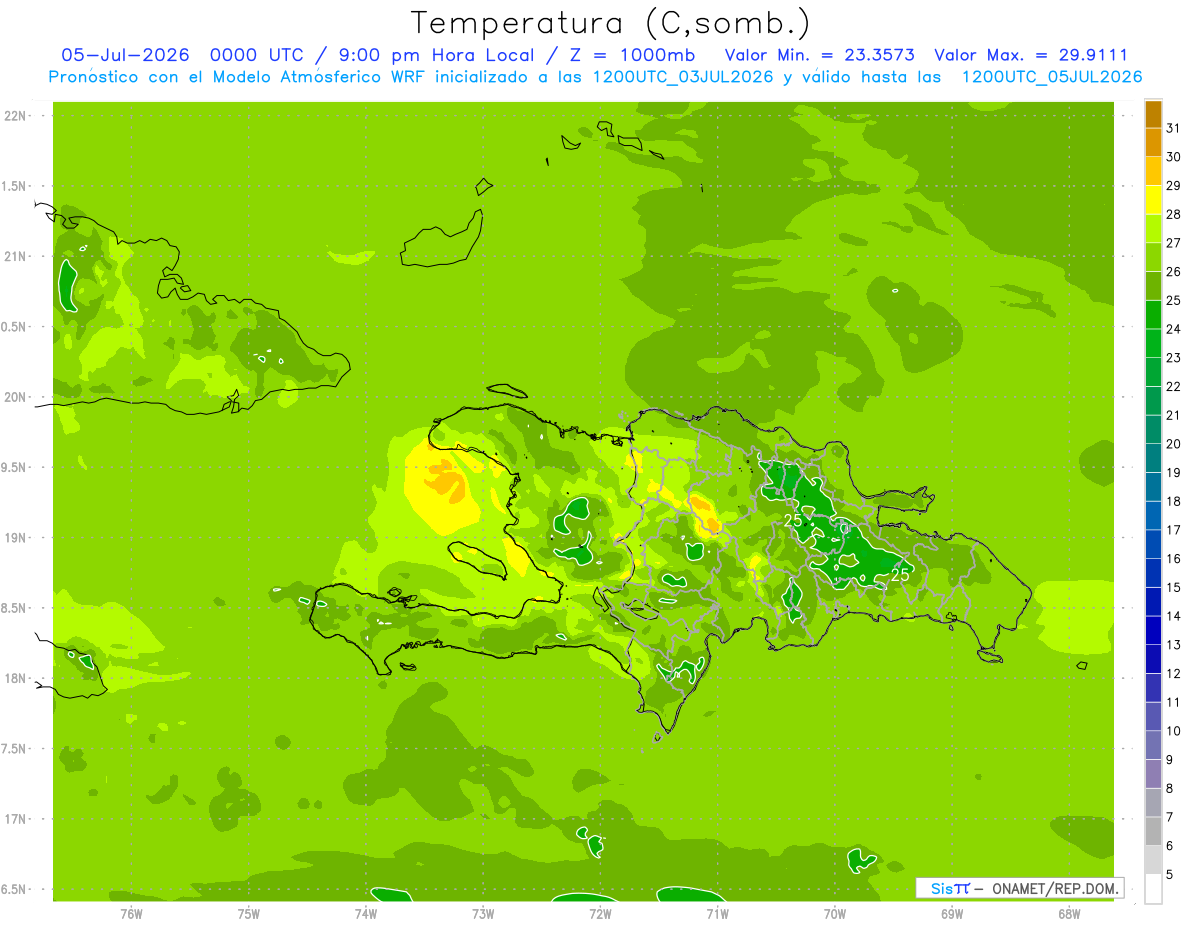Click the "70W" longitude axis label
This screenshot has height=927, width=1200.
(835, 913)
